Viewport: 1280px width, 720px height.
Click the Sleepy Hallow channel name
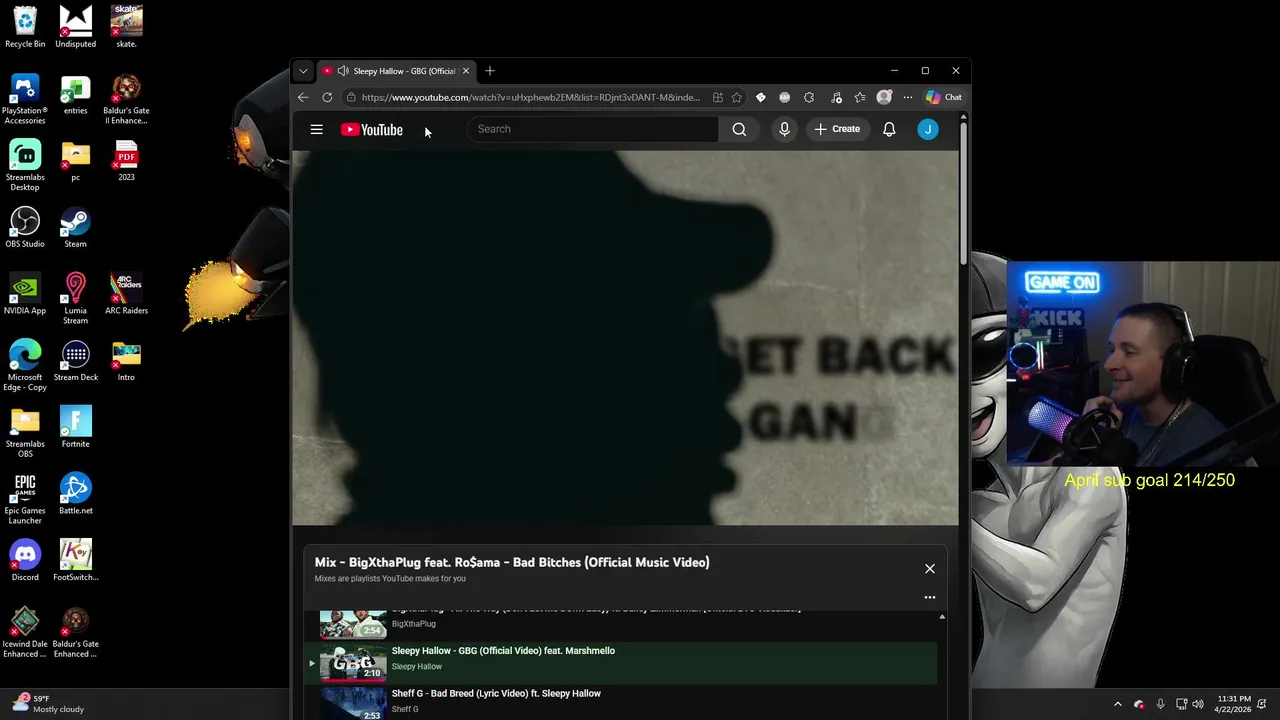[417, 667]
